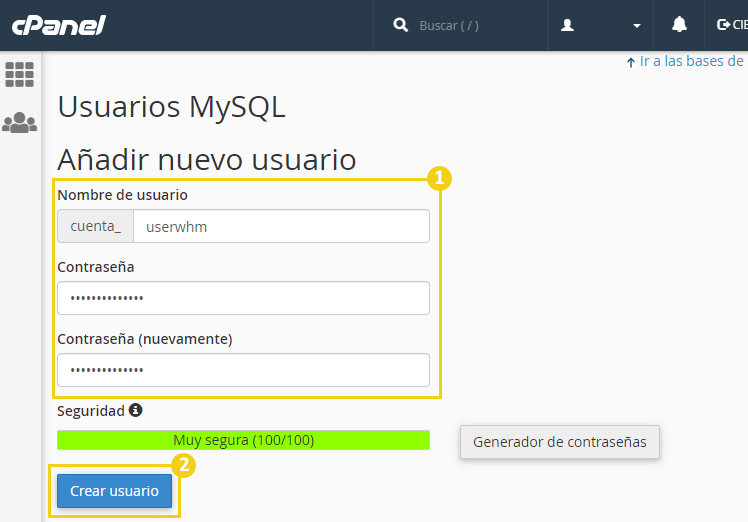Click the Crear usuario button
The height and width of the screenshot is (522, 748).
click(114, 491)
